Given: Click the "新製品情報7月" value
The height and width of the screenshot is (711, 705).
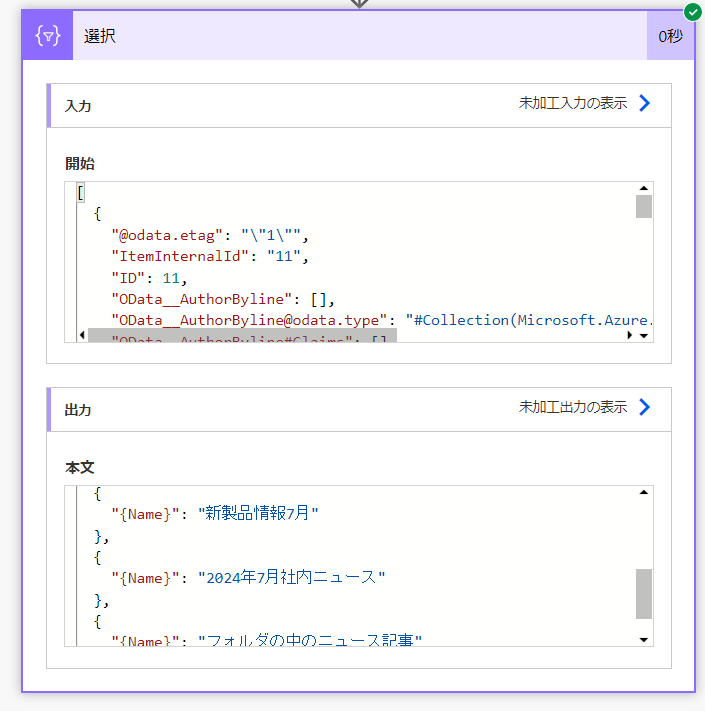Looking at the screenshot, I should coord(258,513).
